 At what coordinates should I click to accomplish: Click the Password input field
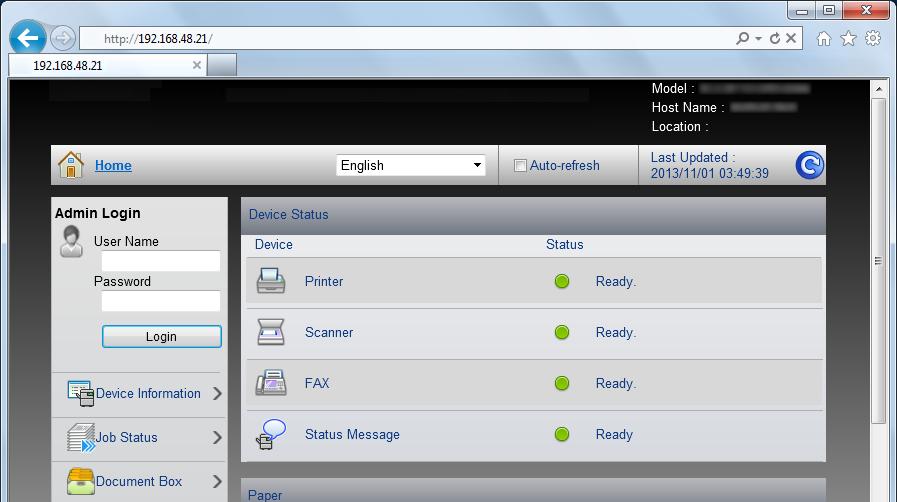(x=161, y=301)
